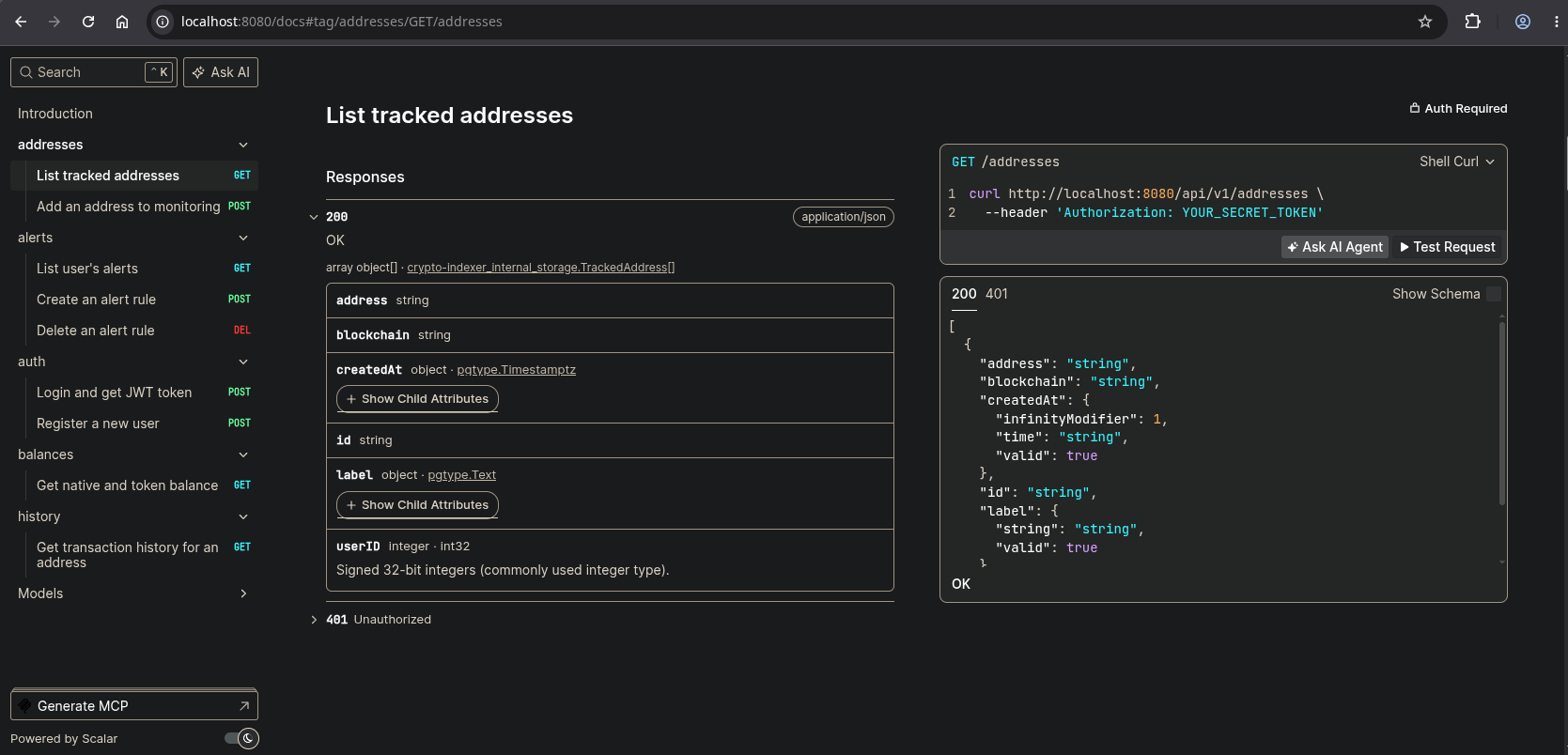This screenshot has height=755, width=1568.
Task: Click the Generate MCP button
Action: tap(134, 706)
